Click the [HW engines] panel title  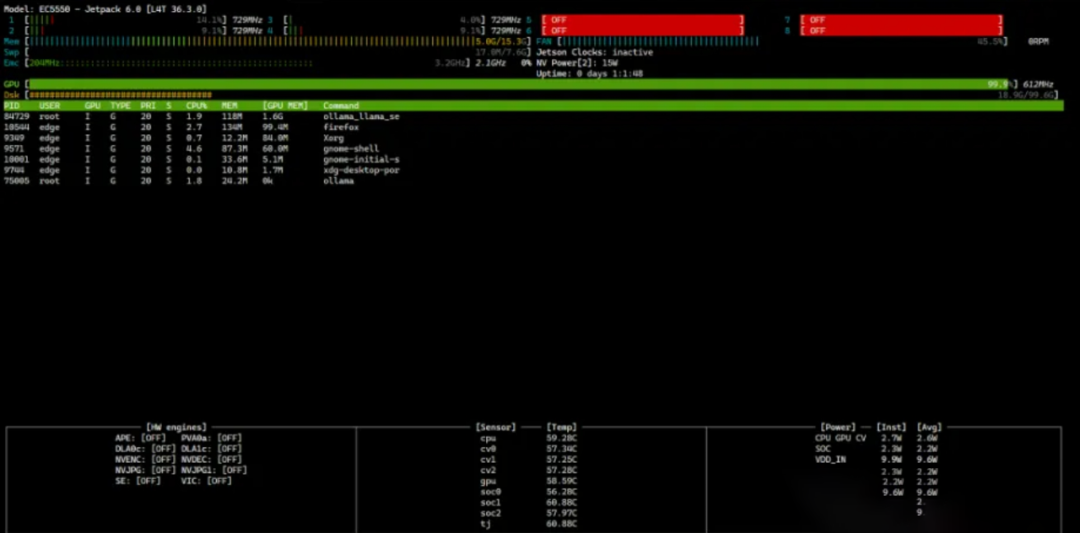pyautogui.click(x=176, y=428)
